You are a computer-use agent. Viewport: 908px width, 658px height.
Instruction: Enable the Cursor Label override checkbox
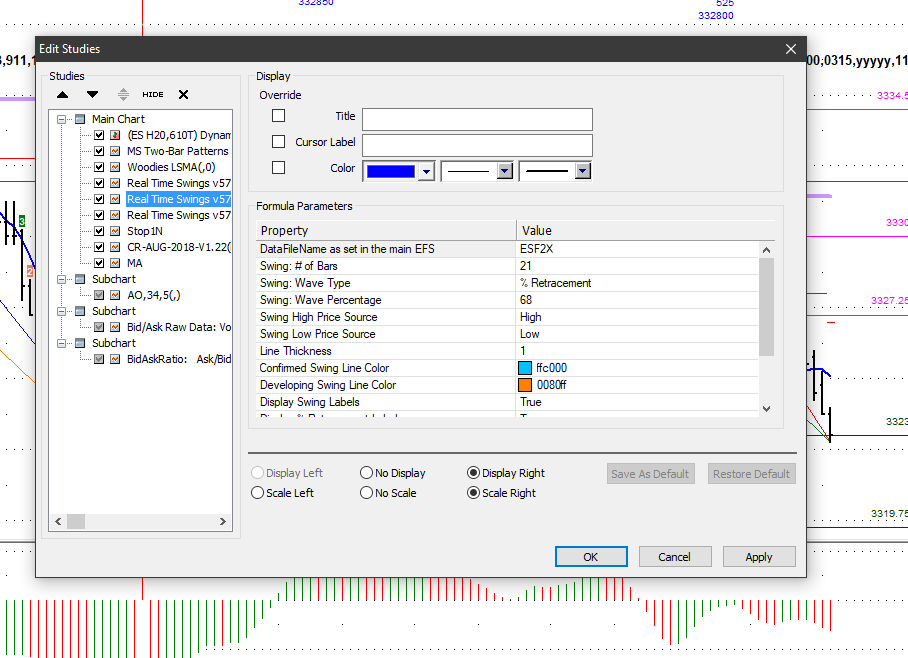point(279,142)
